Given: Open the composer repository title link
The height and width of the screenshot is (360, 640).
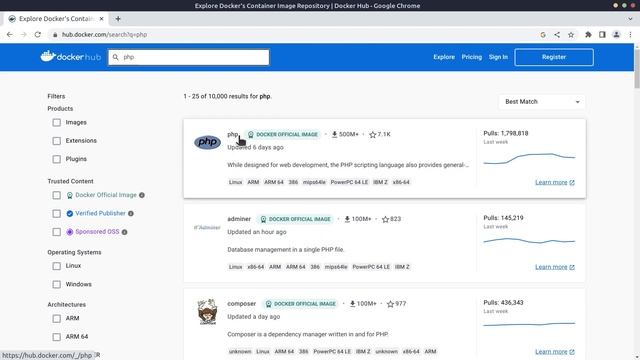Looking at the screenshot, I should [x=242, y=304].
